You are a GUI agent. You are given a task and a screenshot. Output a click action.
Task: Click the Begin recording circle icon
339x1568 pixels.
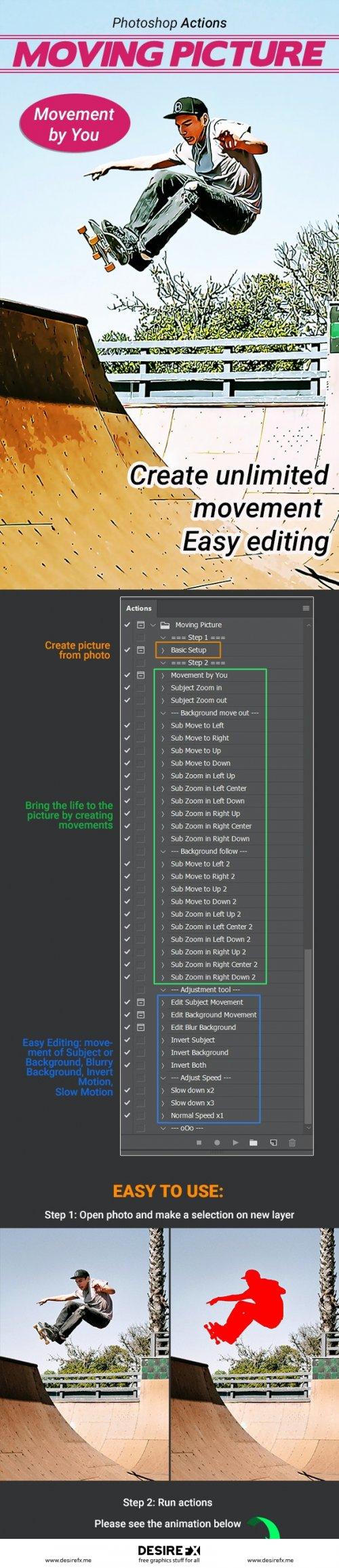[x=218, y=1142]
